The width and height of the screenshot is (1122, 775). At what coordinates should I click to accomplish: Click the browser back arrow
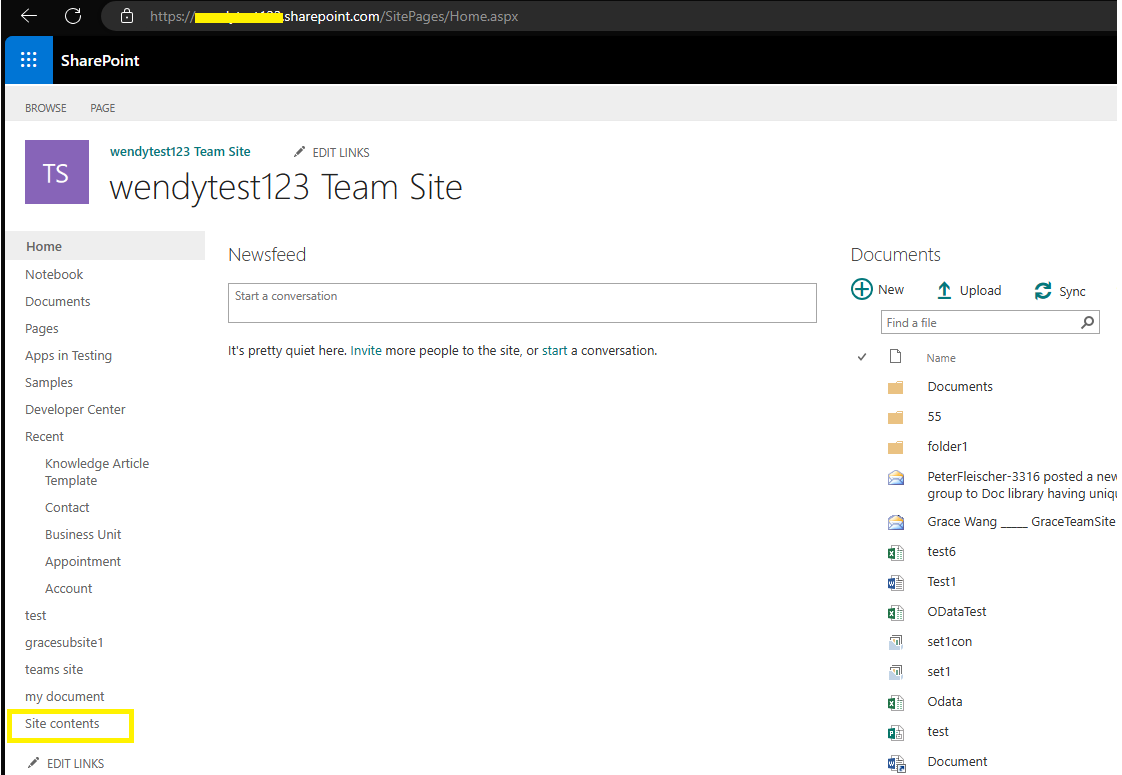pyautogui.click(x=29, y=16)
